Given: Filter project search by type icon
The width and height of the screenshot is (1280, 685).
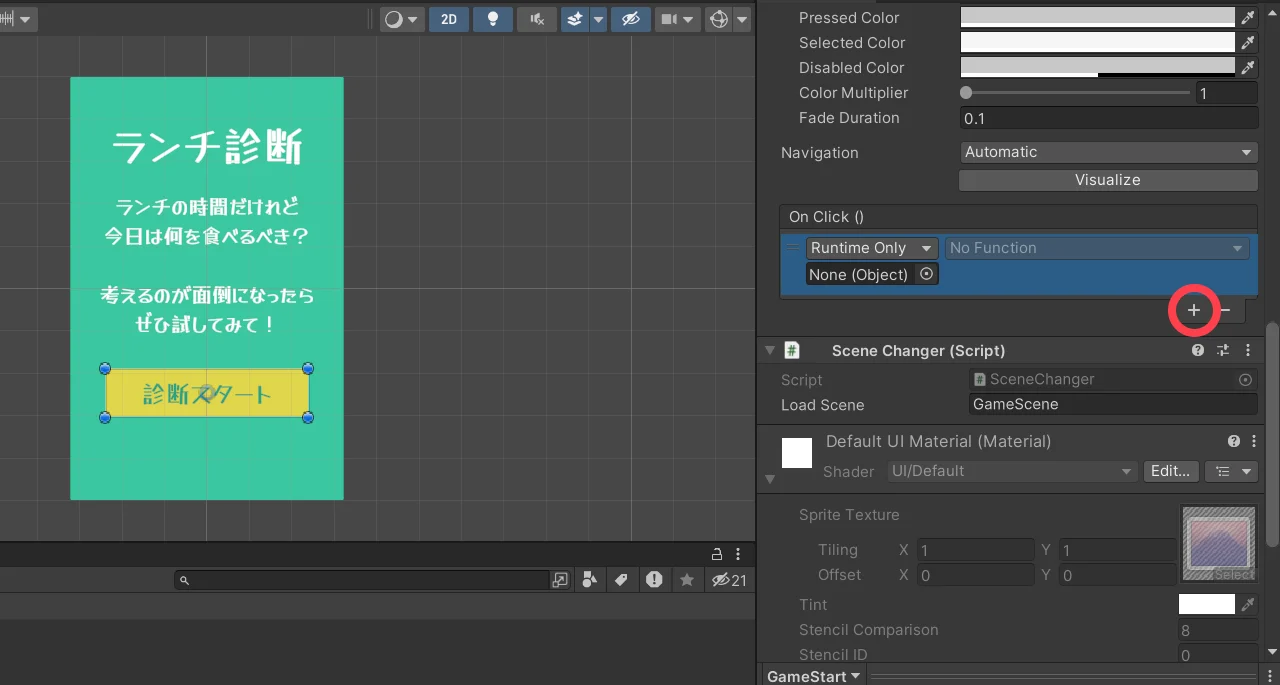Looking at the screenshot, I should pyautogui.click(x=589, y=580).
